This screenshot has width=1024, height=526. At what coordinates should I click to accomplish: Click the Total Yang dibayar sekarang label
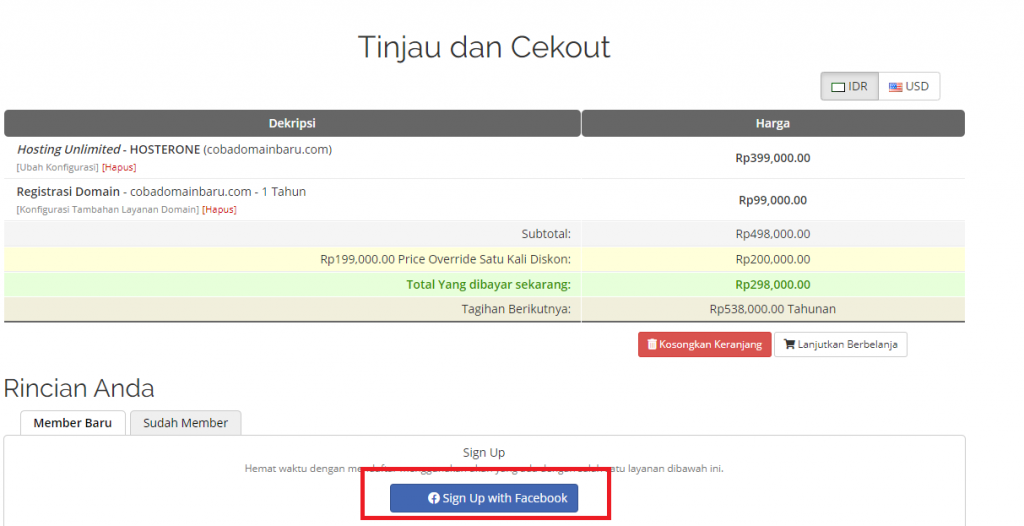(488, 285)
